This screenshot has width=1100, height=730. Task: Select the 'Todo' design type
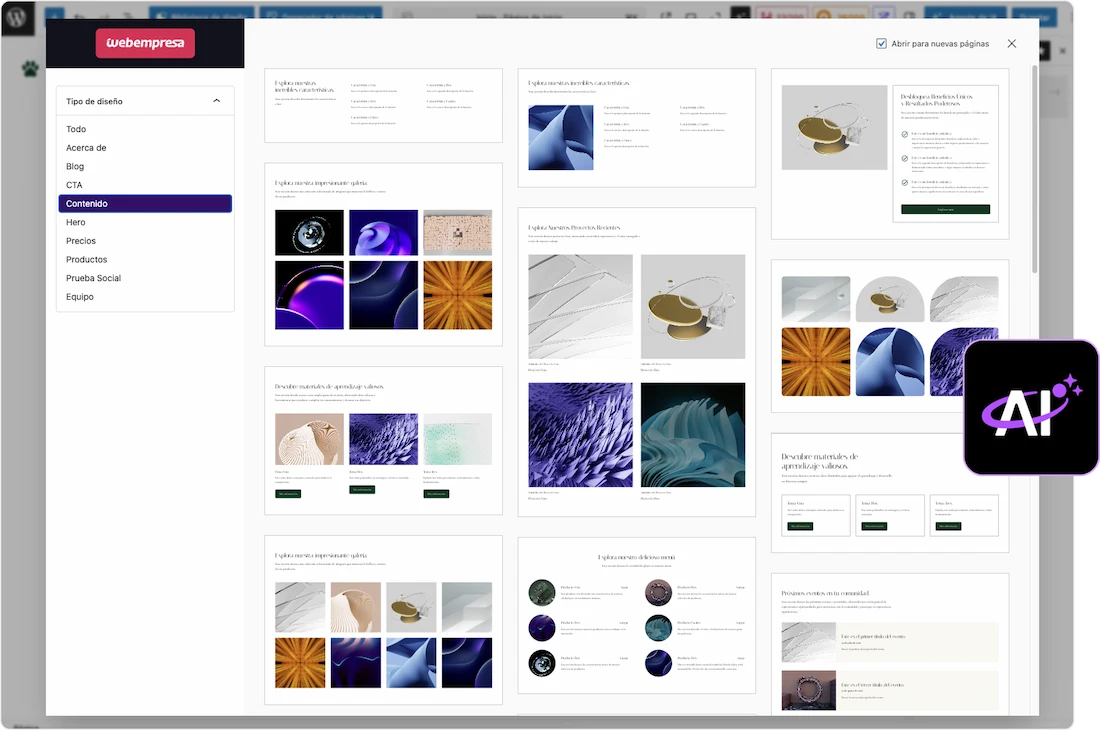(x=76, y=129)
